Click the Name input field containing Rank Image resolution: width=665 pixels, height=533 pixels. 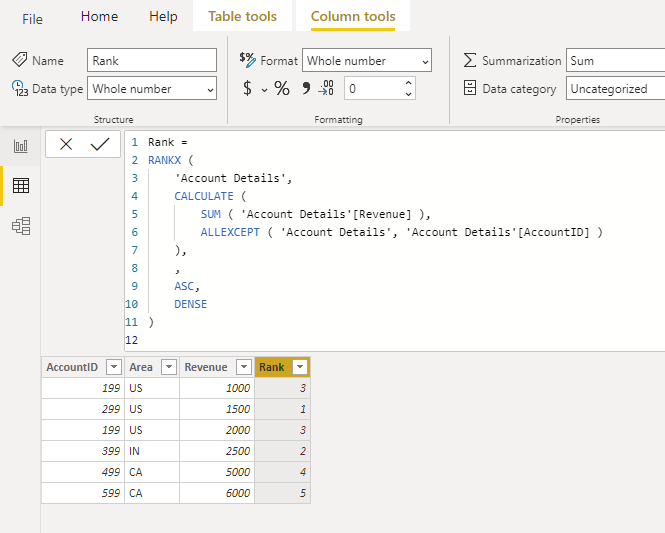pos(152,60)
